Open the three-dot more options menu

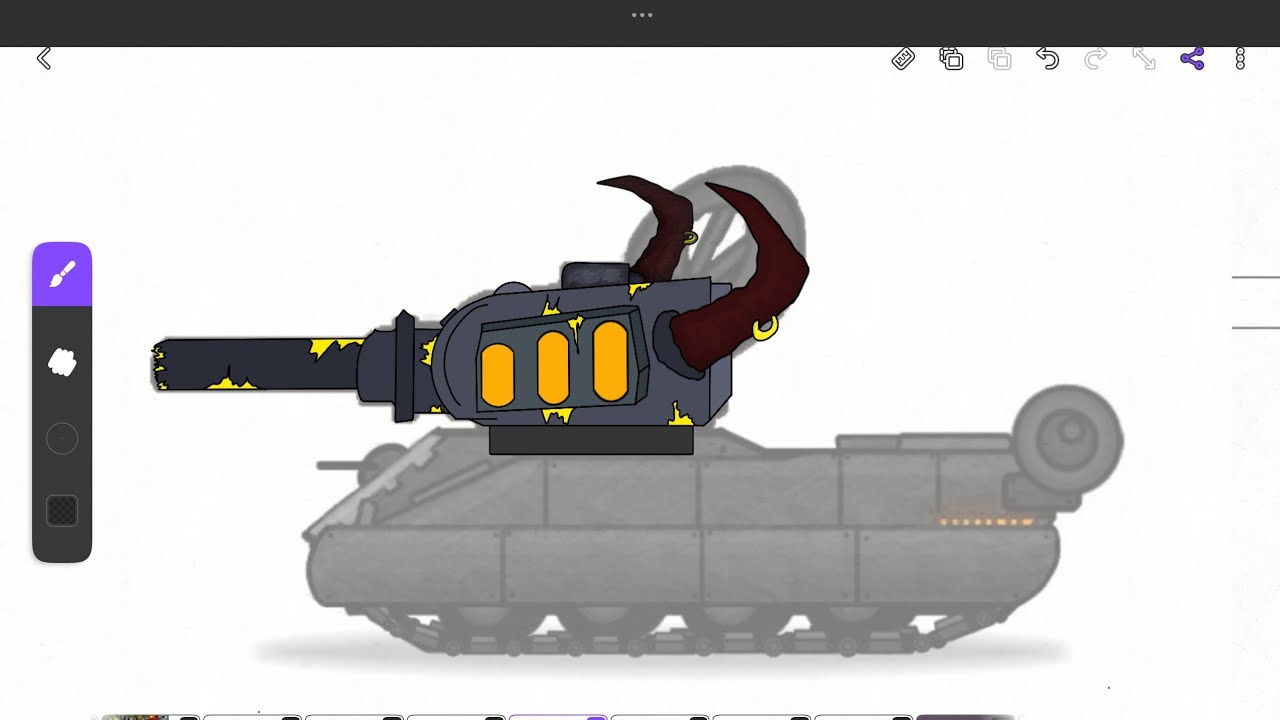pos(1240,59)
